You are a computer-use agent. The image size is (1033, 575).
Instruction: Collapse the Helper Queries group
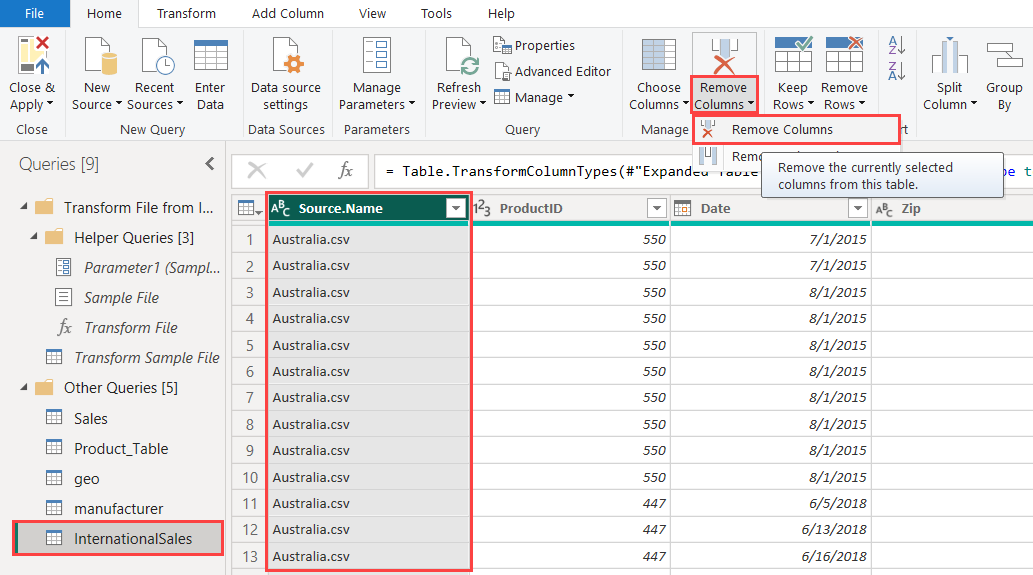(x=34, y=237)
